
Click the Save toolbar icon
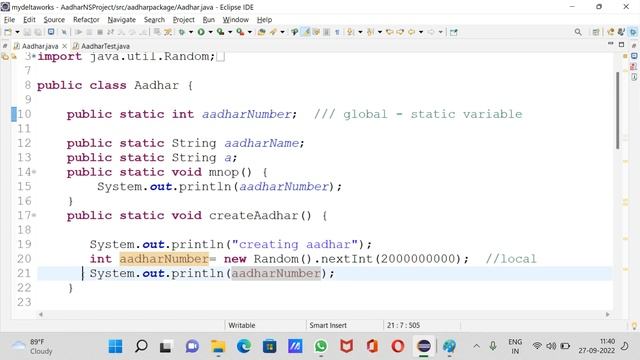[27, 32]
